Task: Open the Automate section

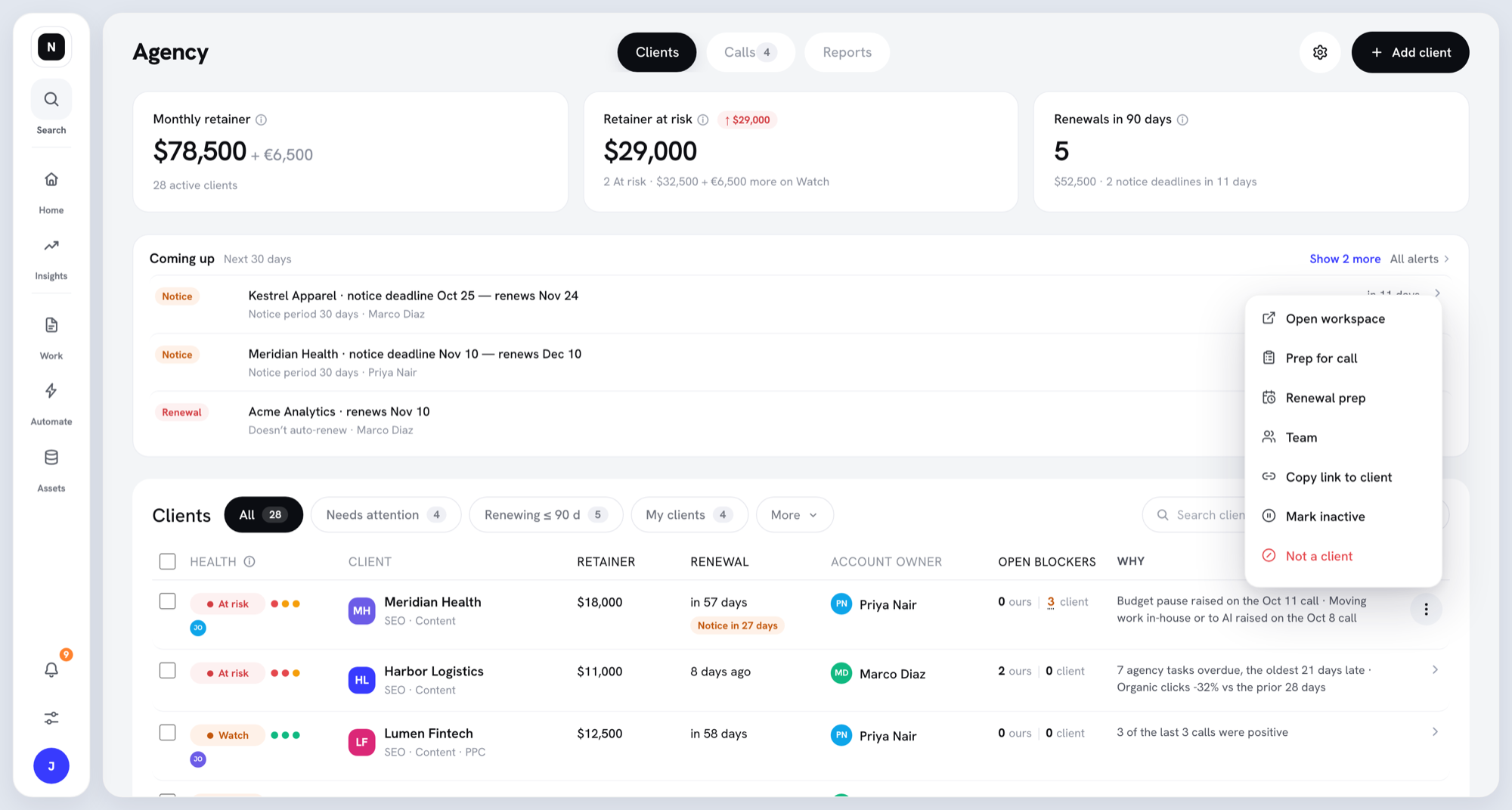Action: point(51,404)
